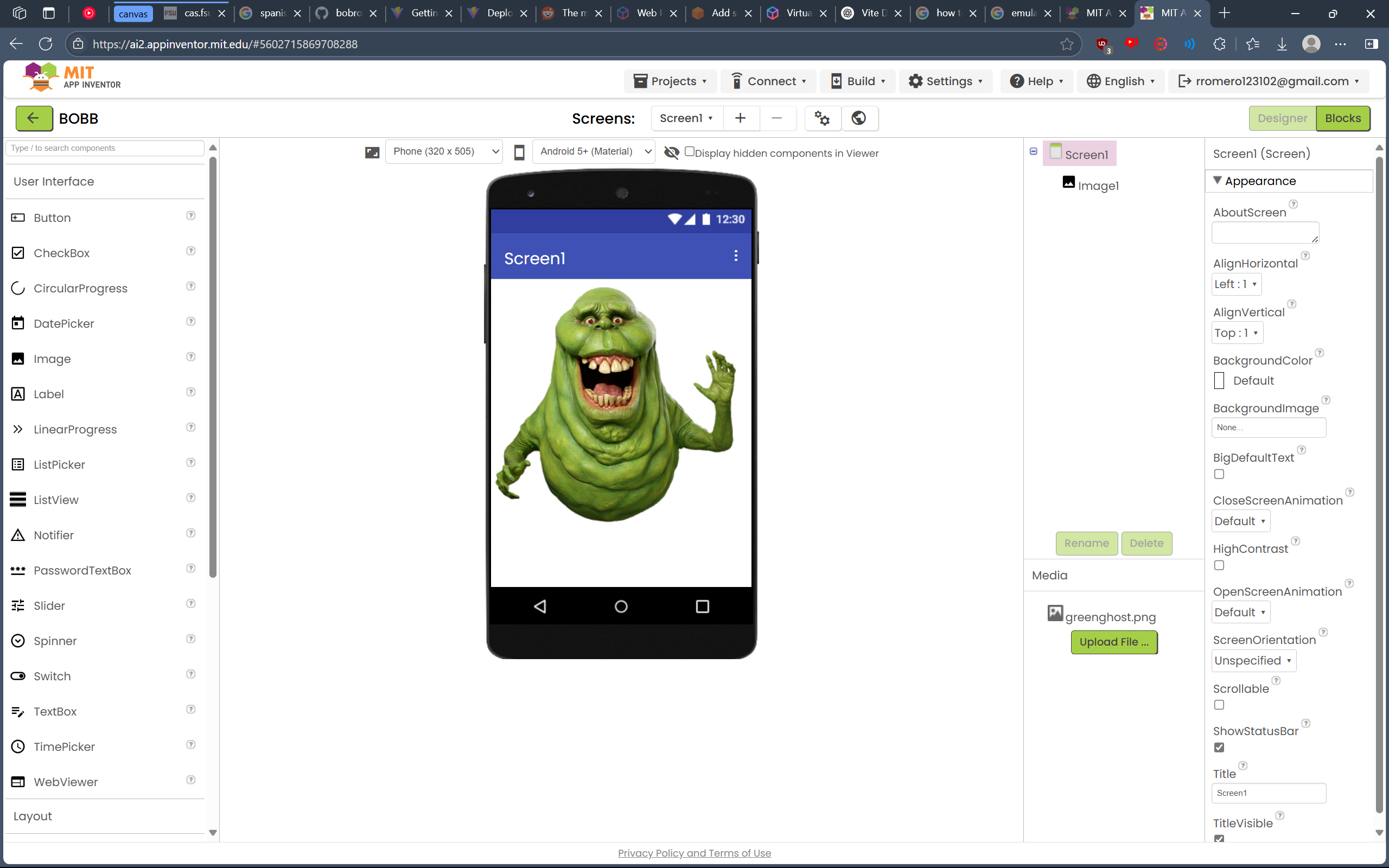Open AlignVertical Top : 1 dropdown
Viewport: 1389px width, 868px height.
[x=1237, y=333]
